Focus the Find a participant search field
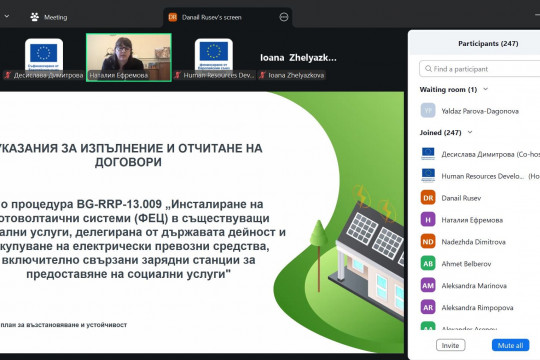 [479, 69]
